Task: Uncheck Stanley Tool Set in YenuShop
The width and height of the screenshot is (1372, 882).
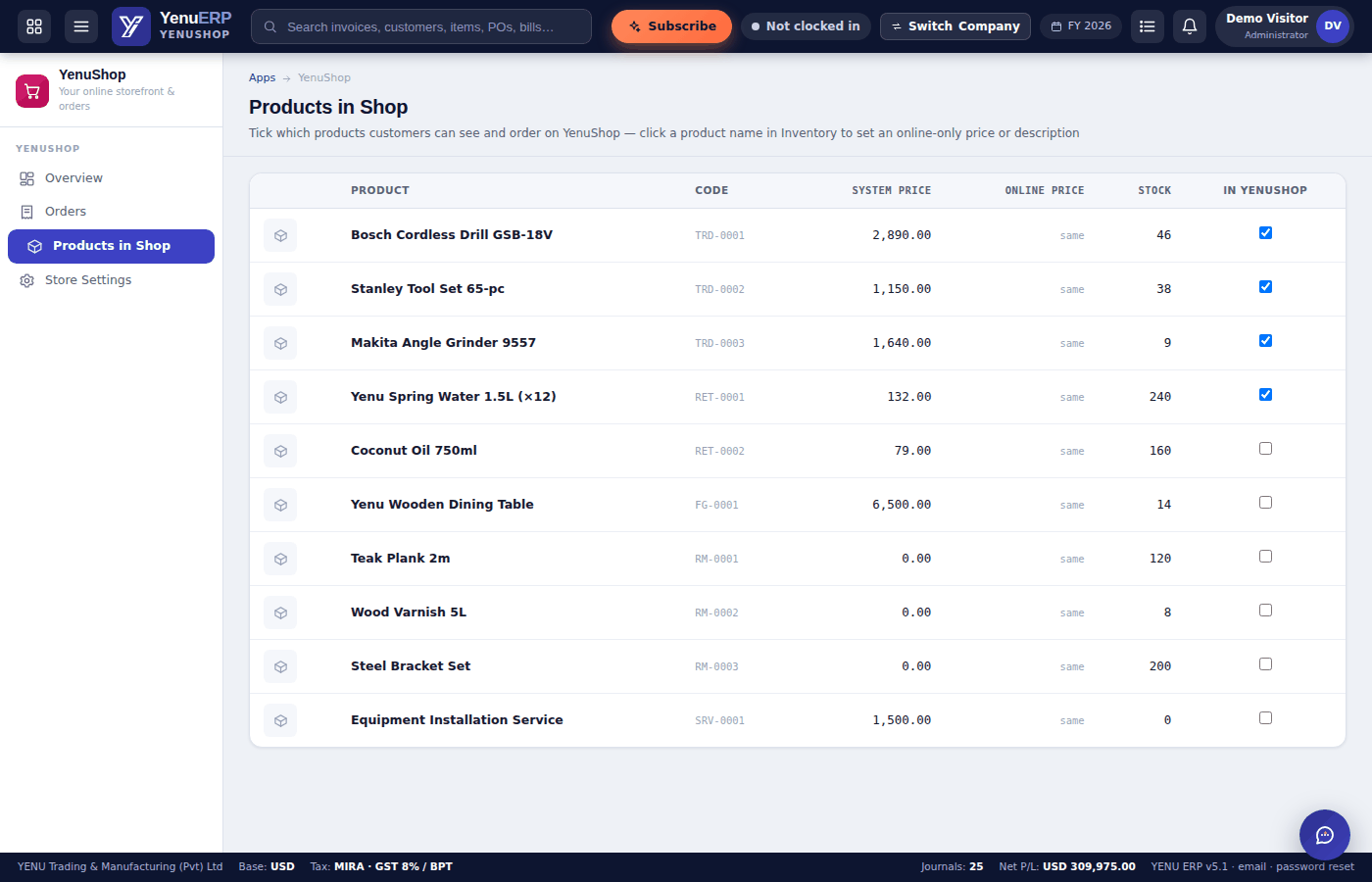Action: tap(1265, 287)
